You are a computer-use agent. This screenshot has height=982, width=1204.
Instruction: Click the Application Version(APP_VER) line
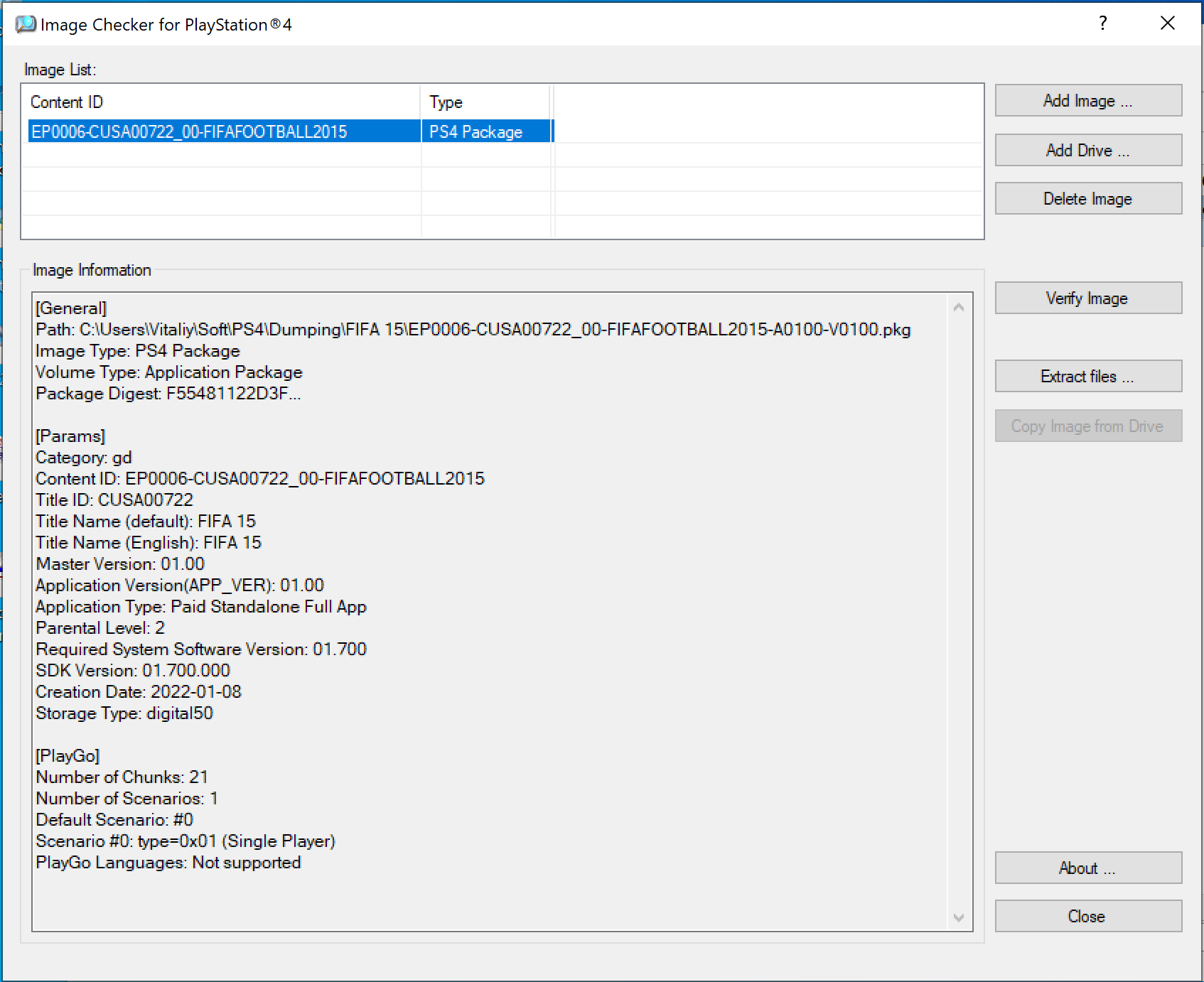coord(180,586)
